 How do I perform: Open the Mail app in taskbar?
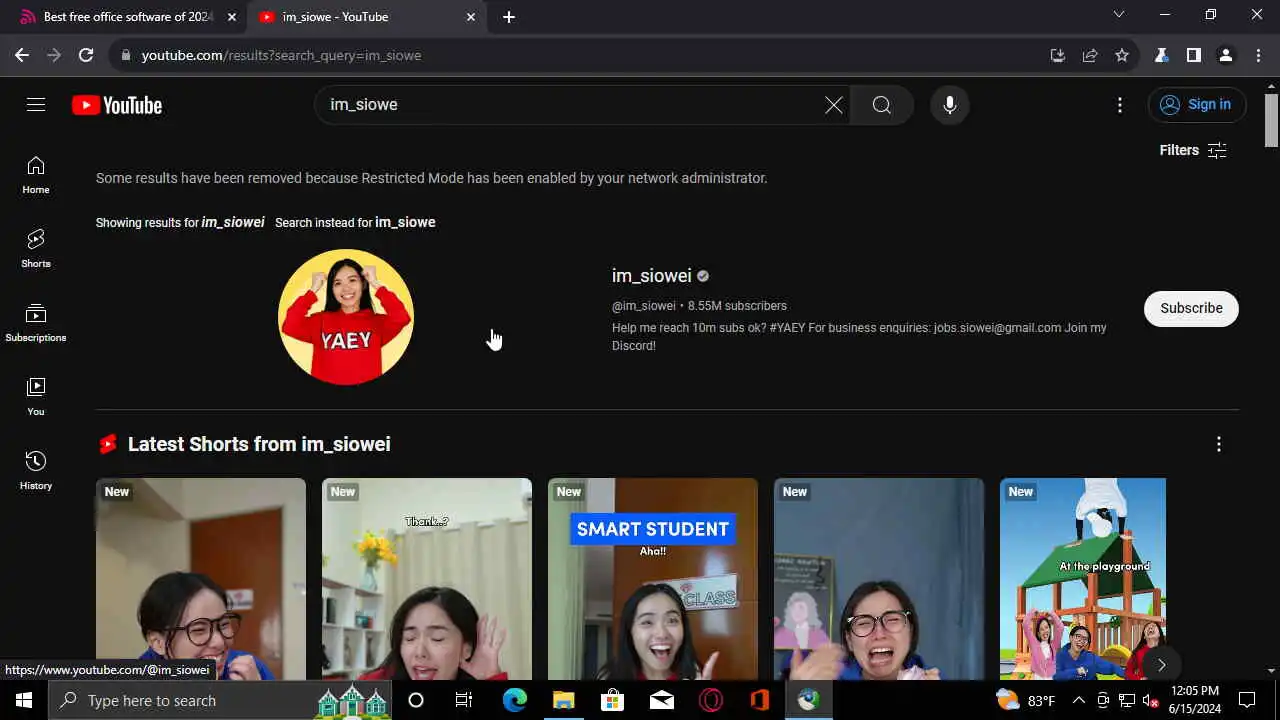[x=661, y=700]
